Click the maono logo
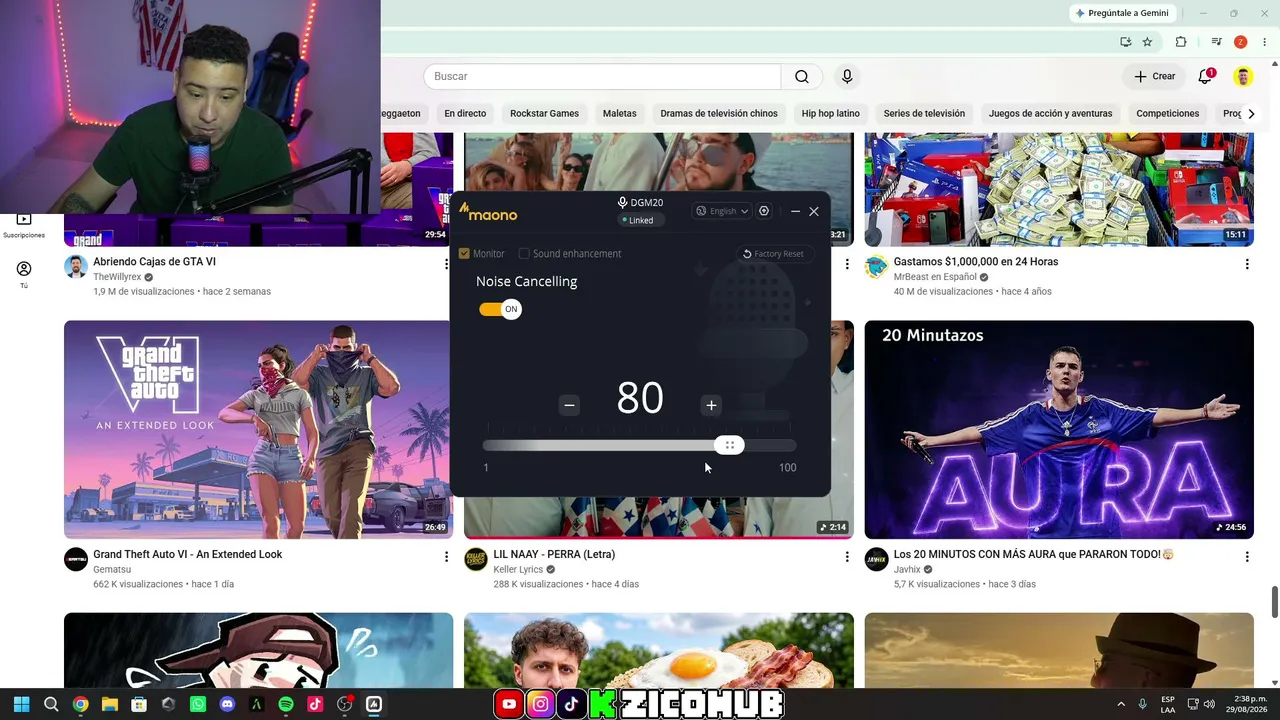The image size is (1280, 720). point(488,213)
